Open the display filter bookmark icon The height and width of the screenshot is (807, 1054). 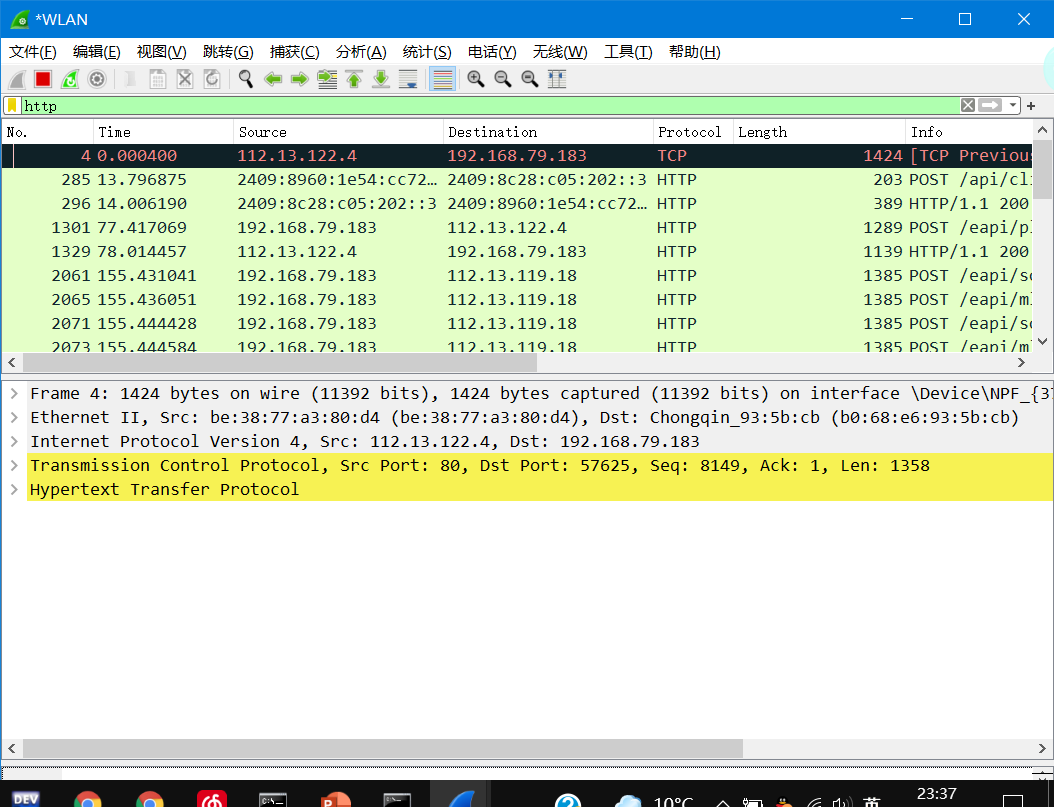(13, 105)
